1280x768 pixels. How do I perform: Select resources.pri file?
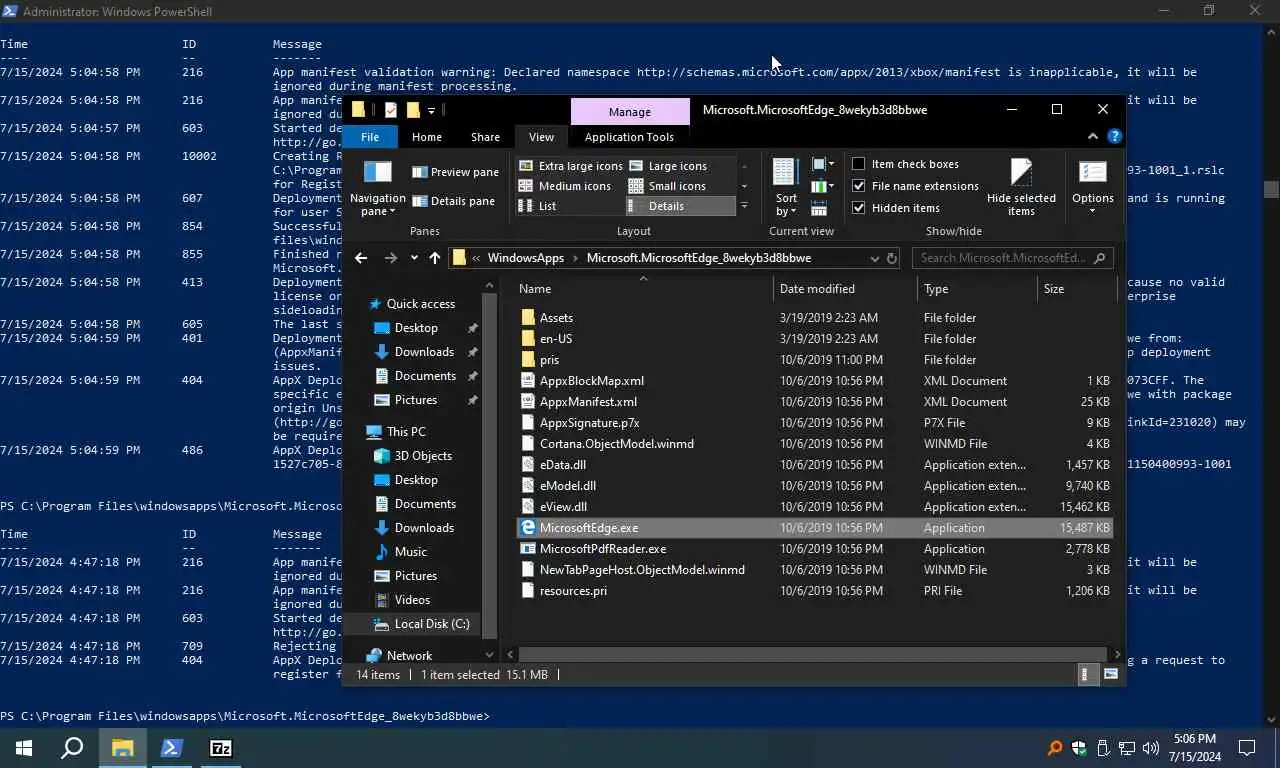tap(814, 591)
